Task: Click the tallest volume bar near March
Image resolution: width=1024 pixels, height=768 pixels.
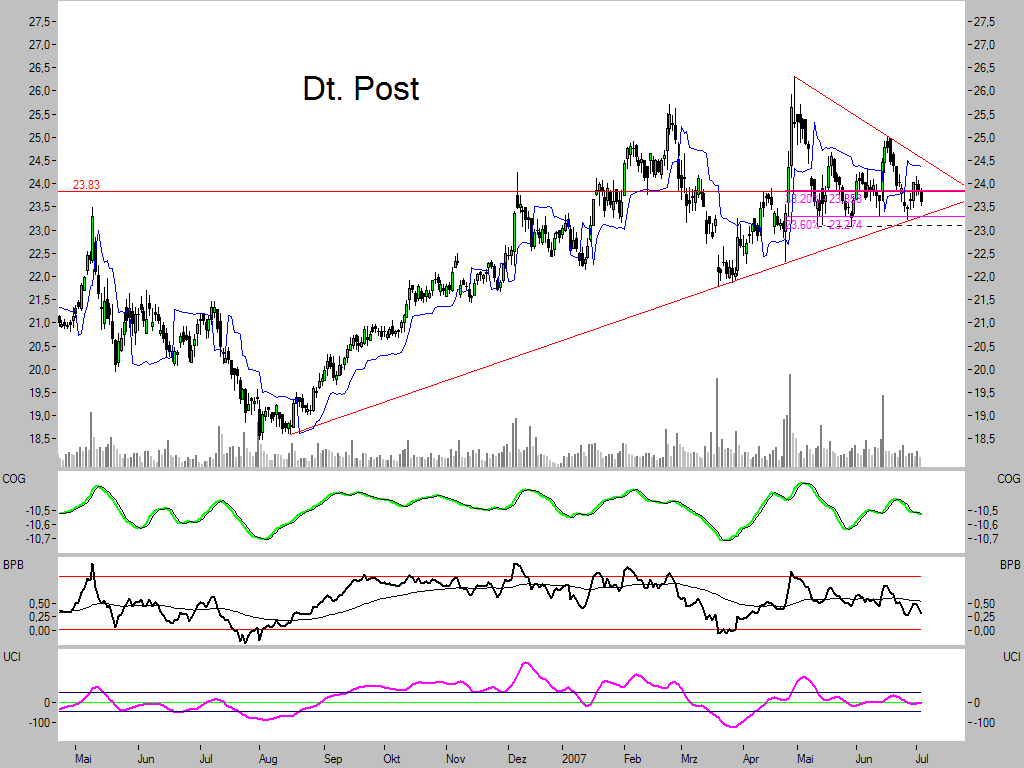Action: pos(719,420)
